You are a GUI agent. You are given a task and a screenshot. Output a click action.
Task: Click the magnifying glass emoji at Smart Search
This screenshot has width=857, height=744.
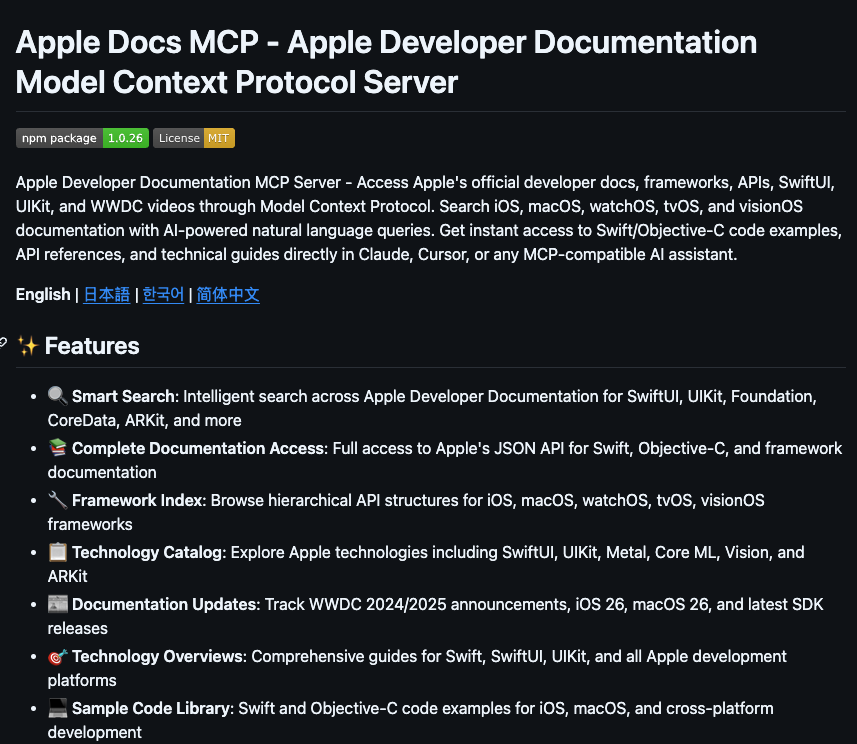57,395
